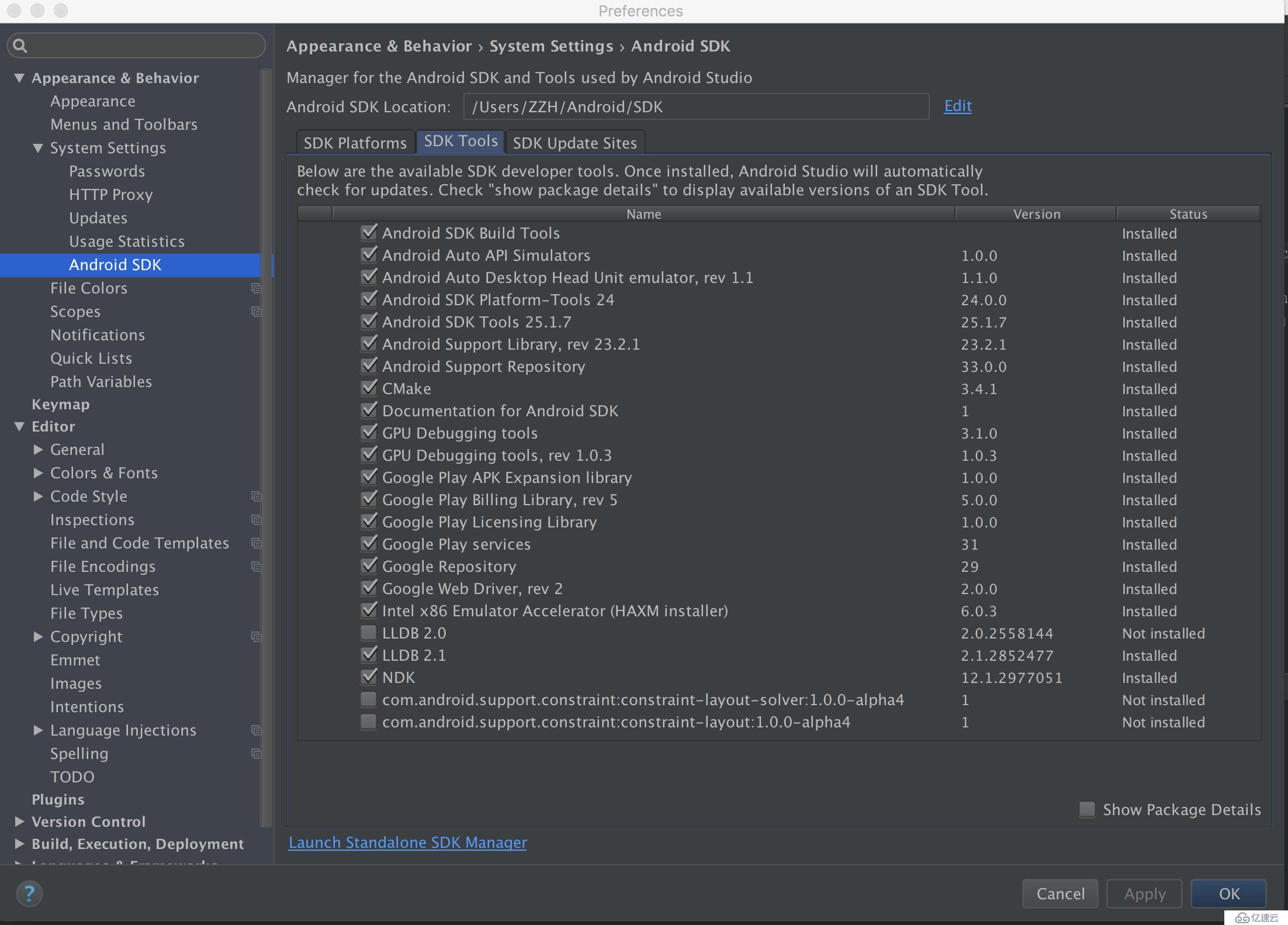Screen dimensions: 1288x925
Task: Expand the Language Injections node
Action: coord(38,730)
